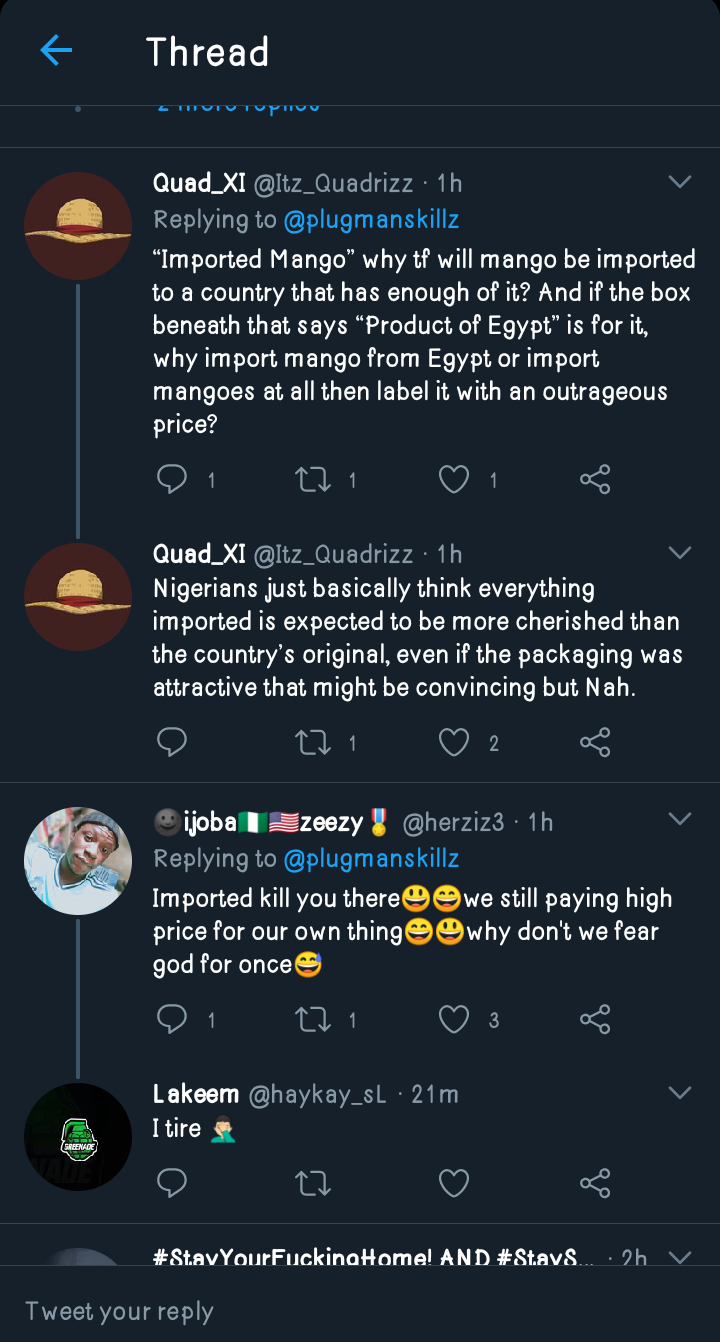Share the "Imported kill you there" tweet
Screen dimensions: 720x1342
click(x=595, y=1019)
